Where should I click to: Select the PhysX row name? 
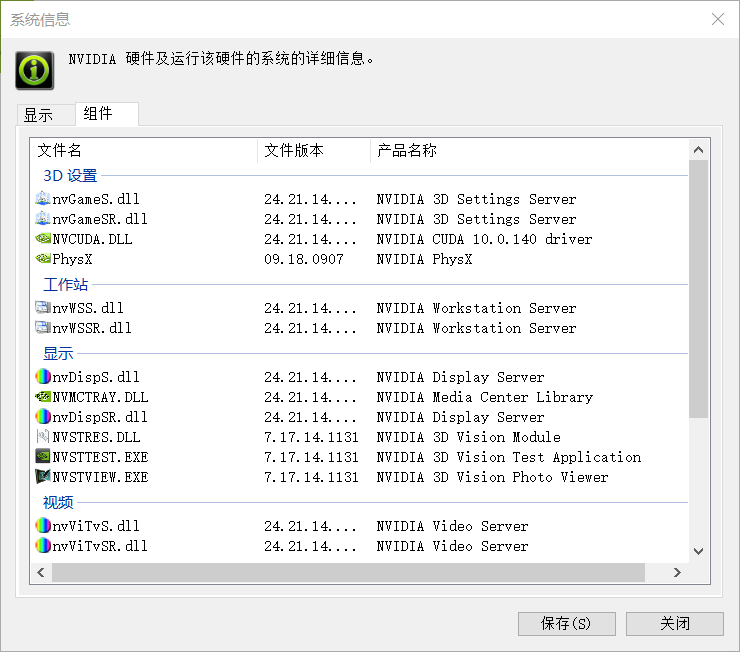click(72, 259)
